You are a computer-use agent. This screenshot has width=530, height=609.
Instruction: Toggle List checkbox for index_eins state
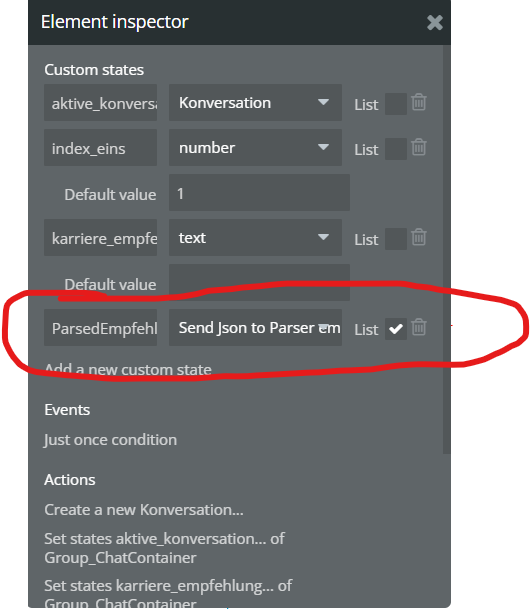(x=396, y=149)
